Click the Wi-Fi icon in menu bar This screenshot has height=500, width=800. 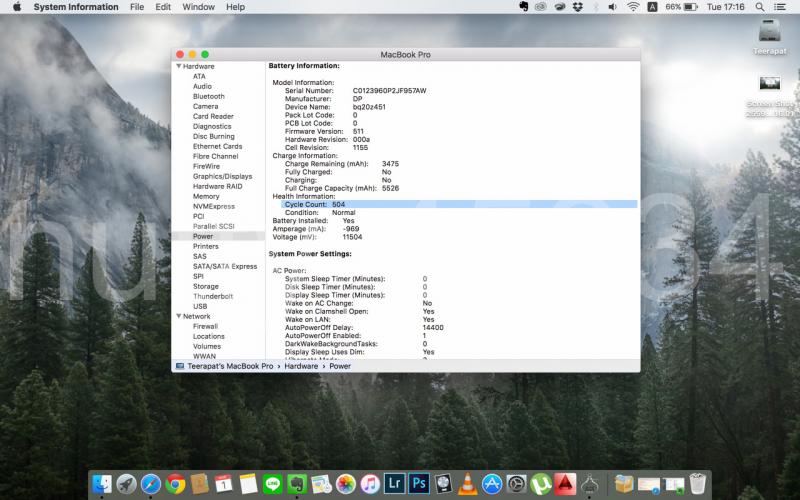(632, 7)
